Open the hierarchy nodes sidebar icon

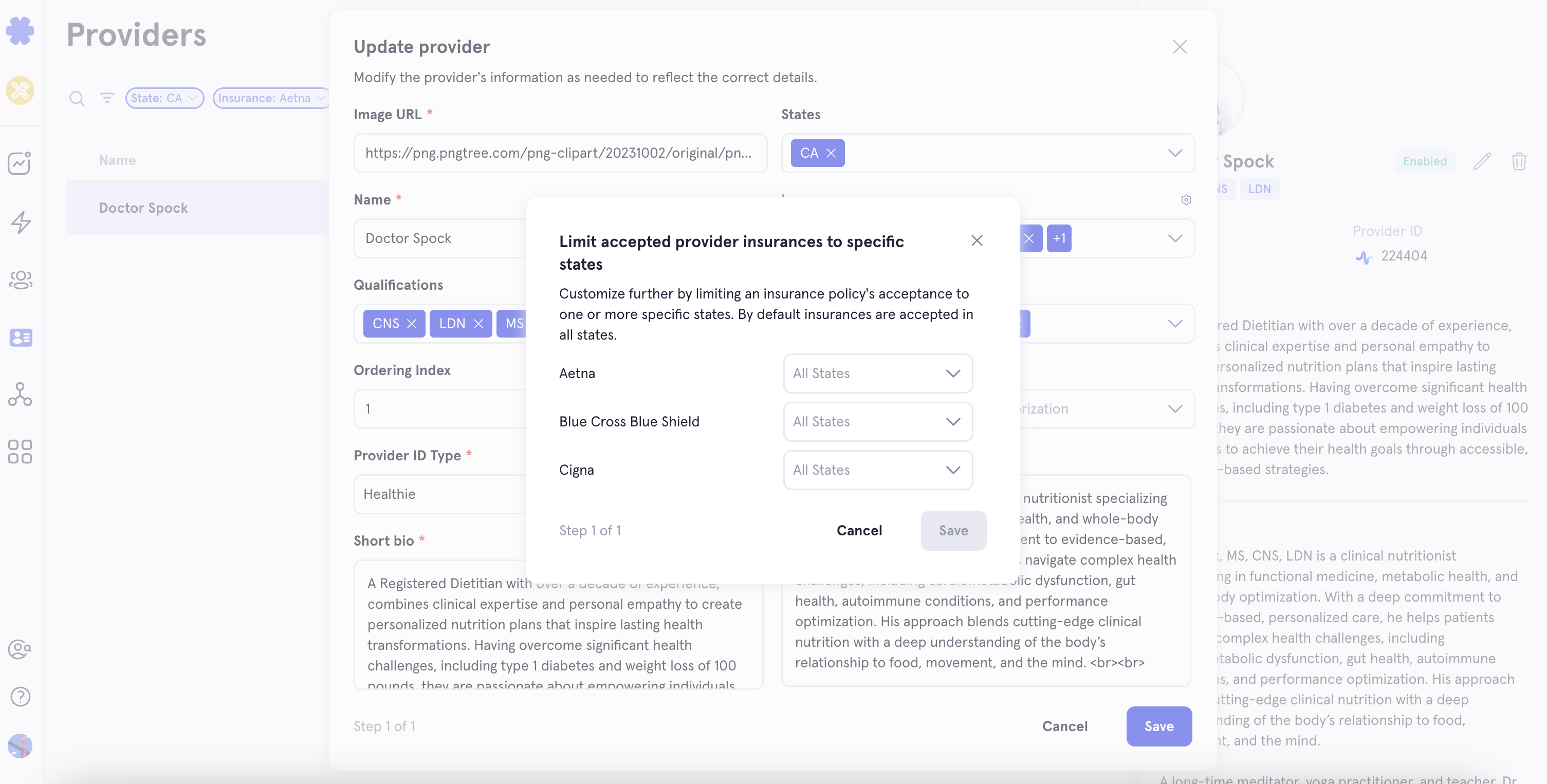[20, 395]
